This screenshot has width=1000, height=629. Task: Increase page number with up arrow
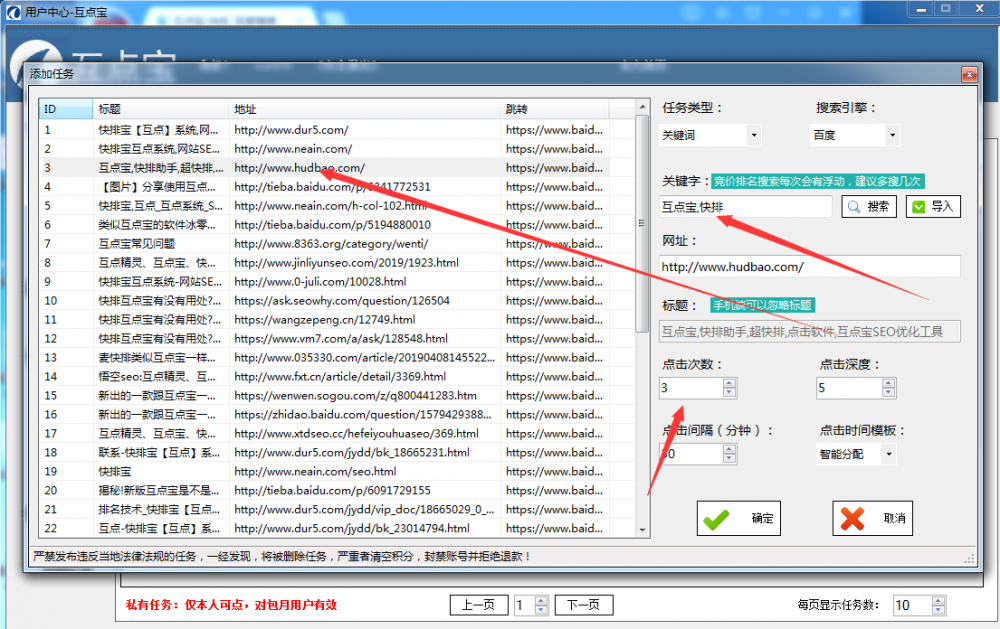point(541,600)
